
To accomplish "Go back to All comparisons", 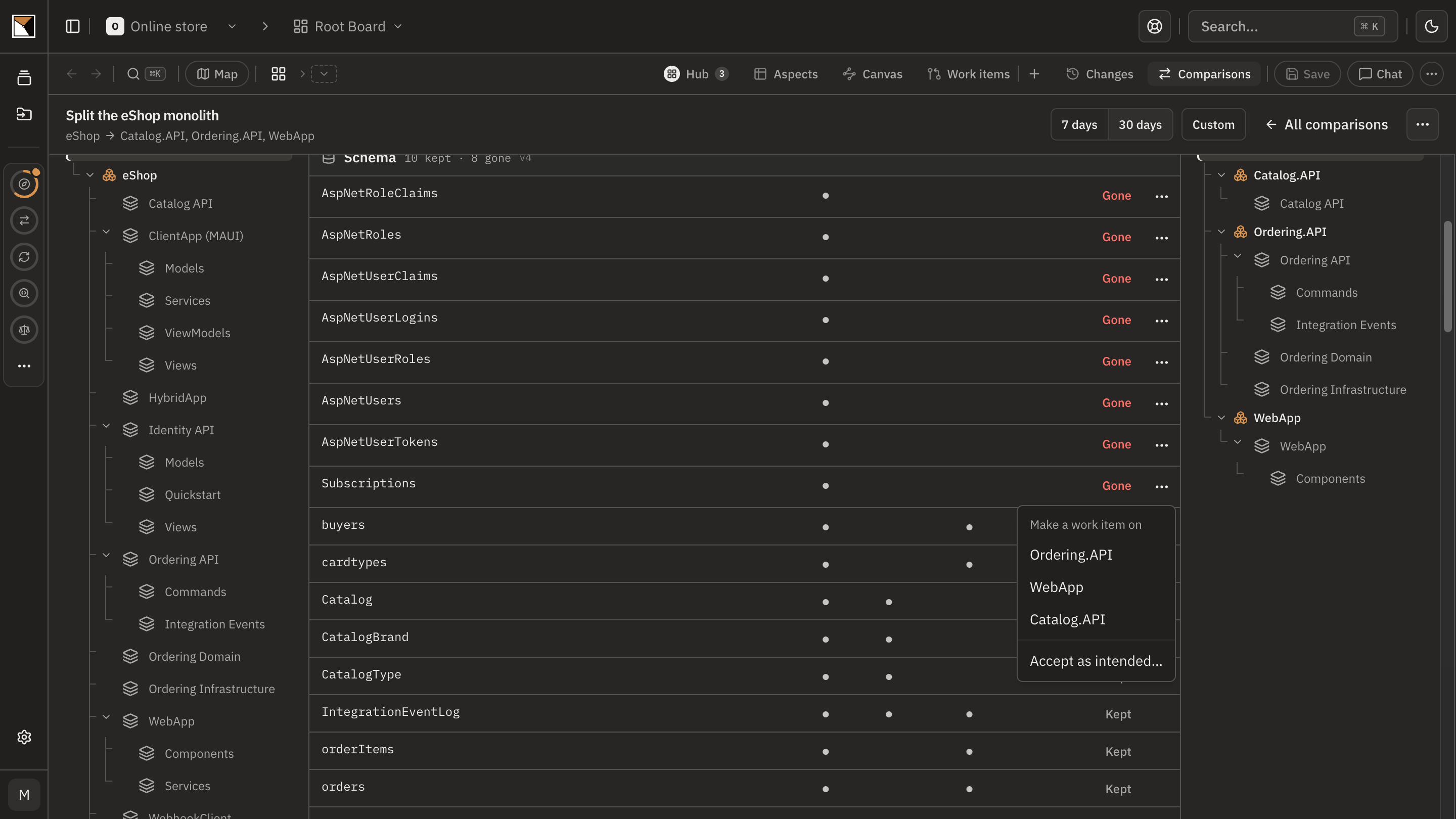I will tap(1326, 124).
